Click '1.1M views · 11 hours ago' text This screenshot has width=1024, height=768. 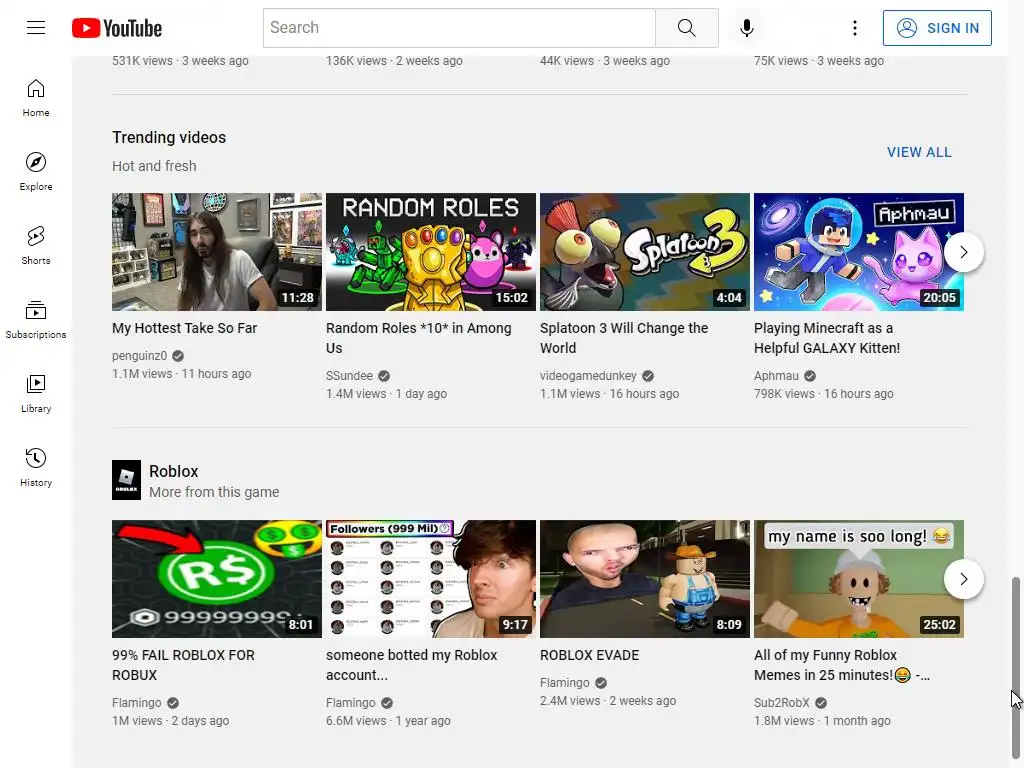point(182,374)
